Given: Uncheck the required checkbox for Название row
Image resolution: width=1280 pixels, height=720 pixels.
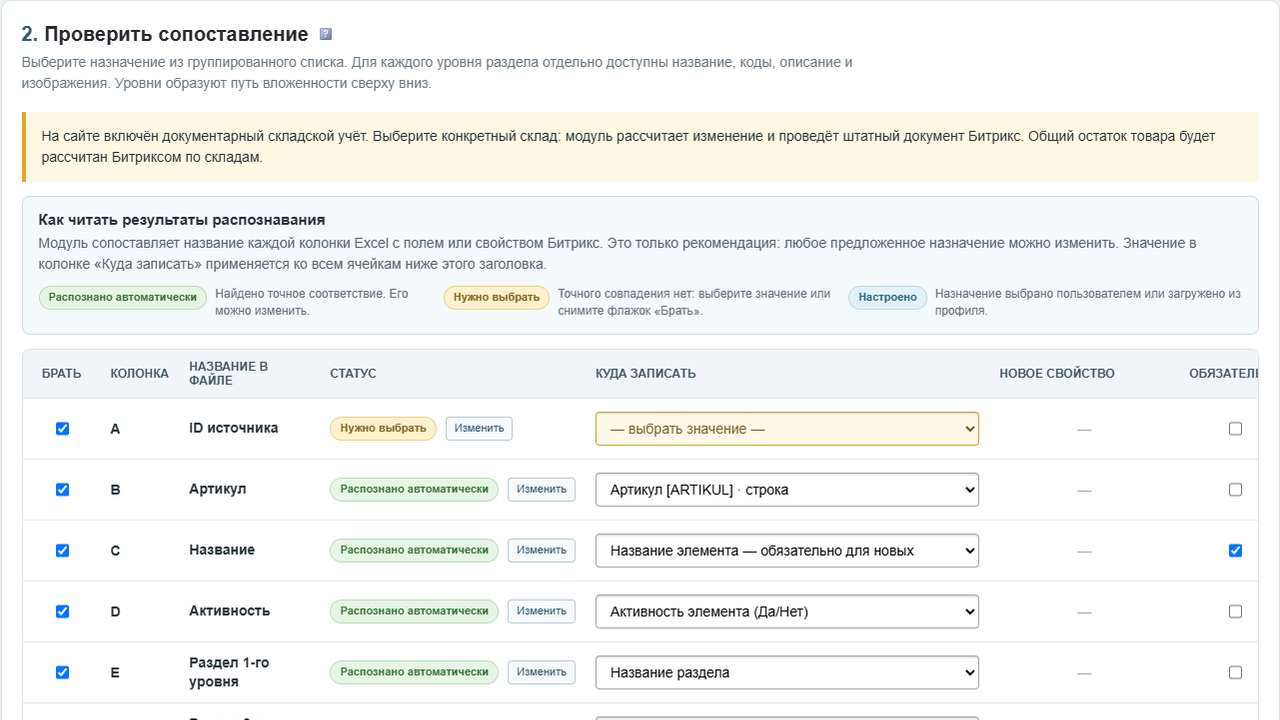Looking at the screenshot, I should 1235,550.
